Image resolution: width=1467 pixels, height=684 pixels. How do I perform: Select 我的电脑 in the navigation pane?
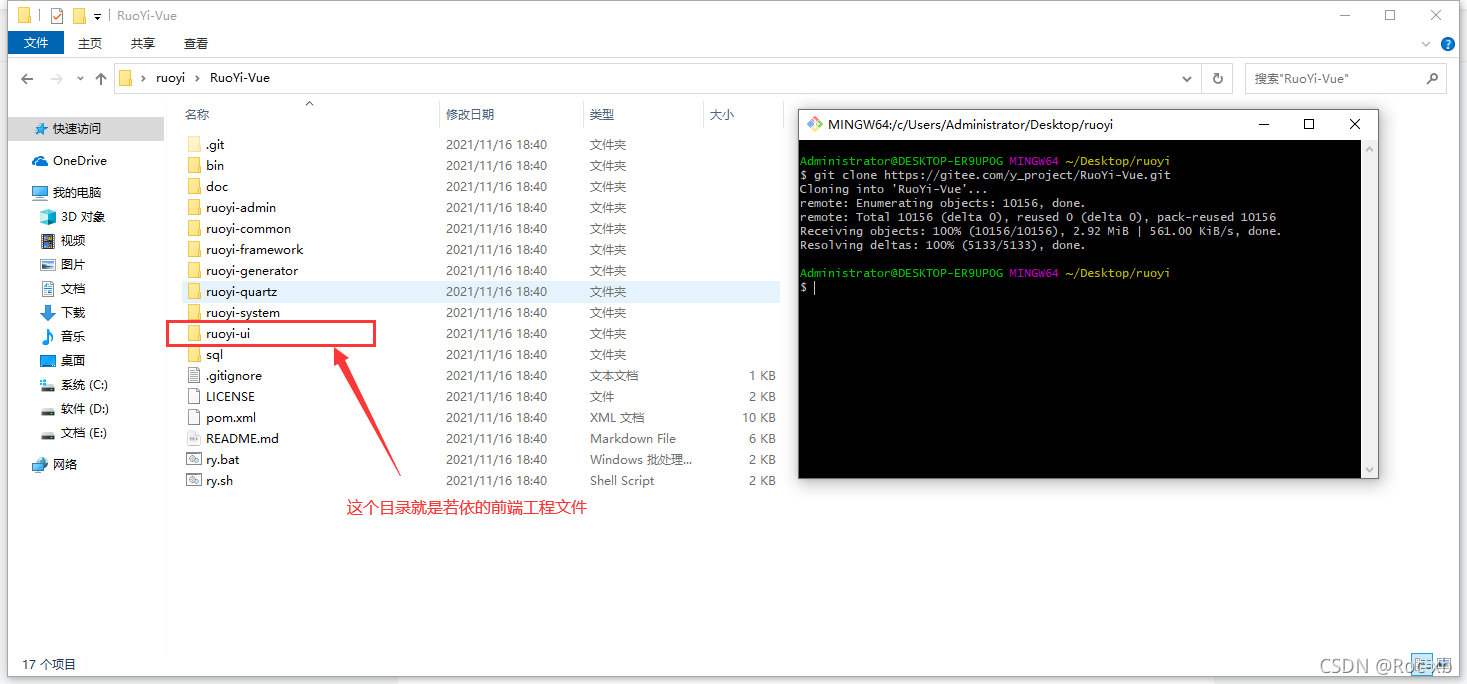[x=77, y=193]
